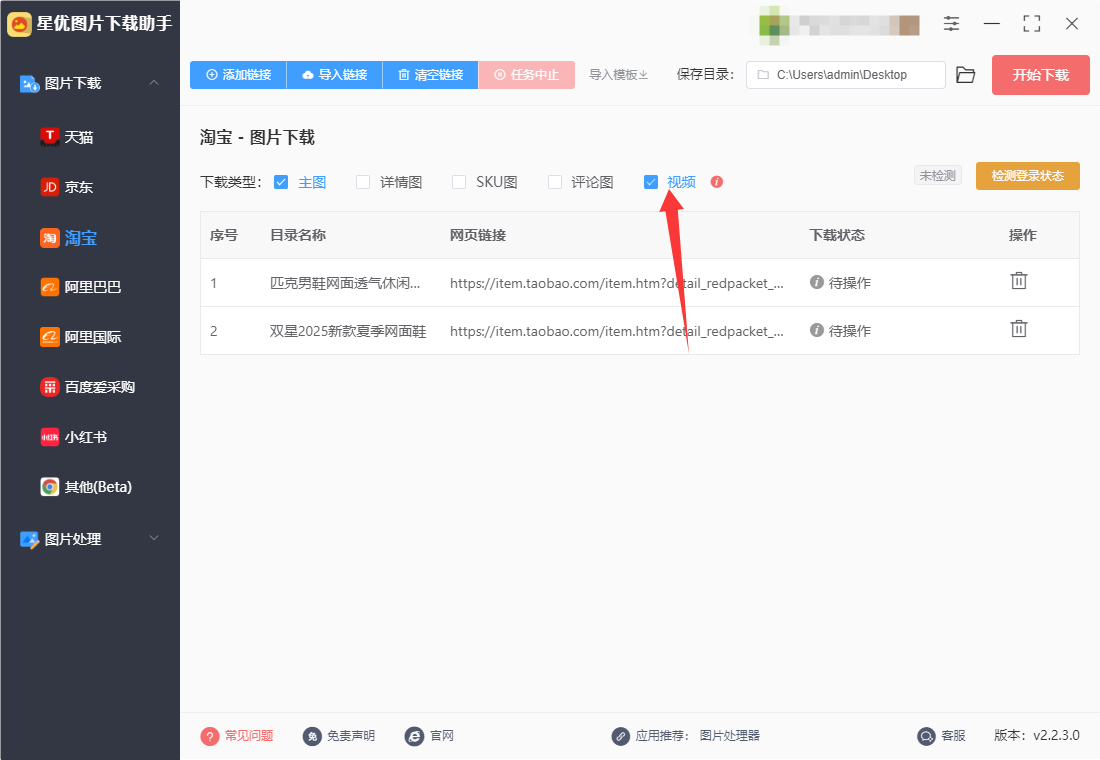The width and height of the screenshot is (1100, 760).
Task: Select 小红书 in the sidebar
Action: 86,437
